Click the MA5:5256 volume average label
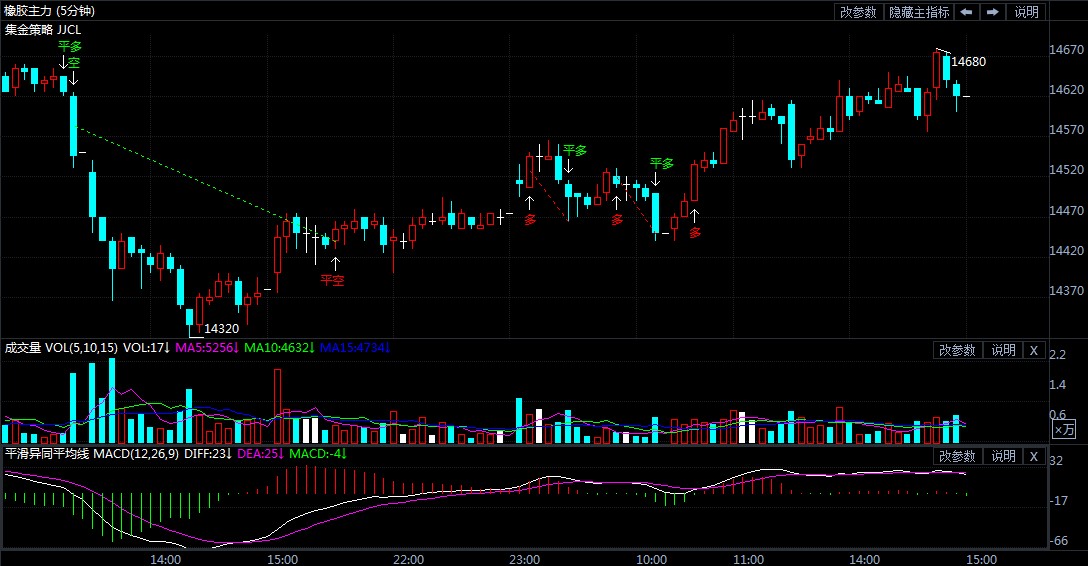 [x=207, y=348]
